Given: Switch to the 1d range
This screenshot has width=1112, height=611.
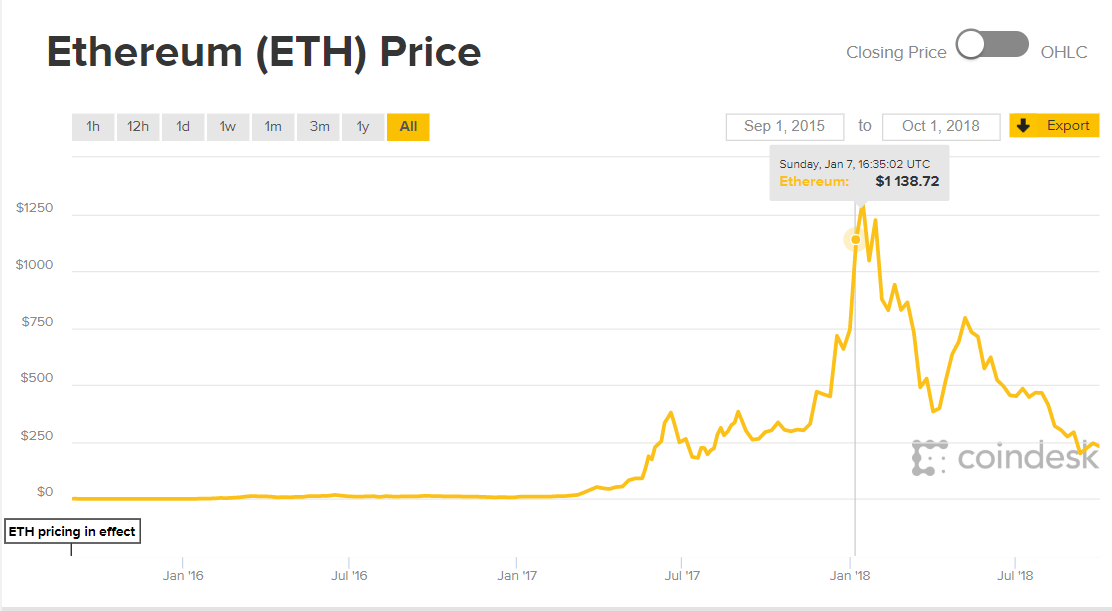Looking at the screenshot, I should (183, 126).
